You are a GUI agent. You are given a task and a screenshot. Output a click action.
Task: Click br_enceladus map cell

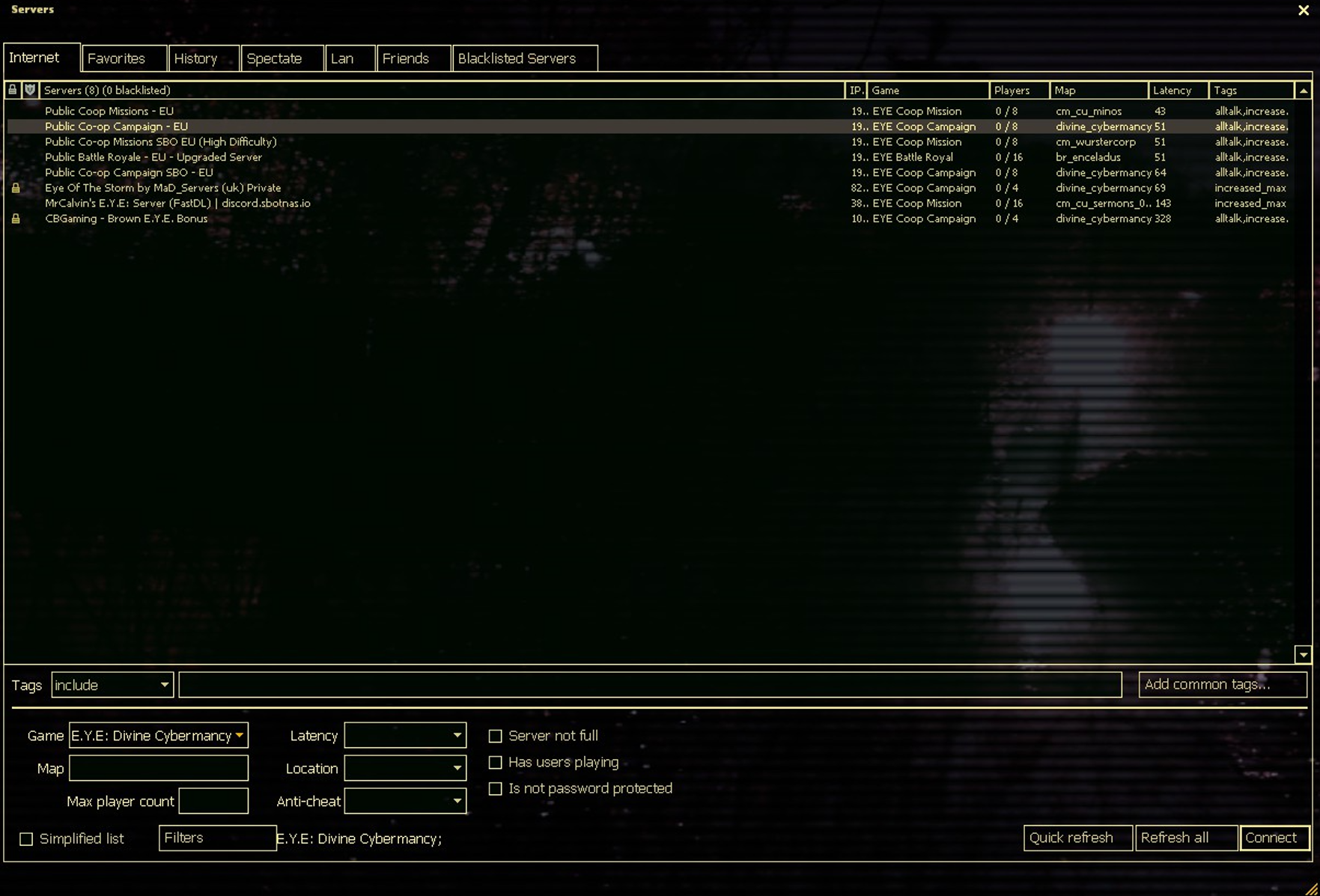(x=1088, y=157)
